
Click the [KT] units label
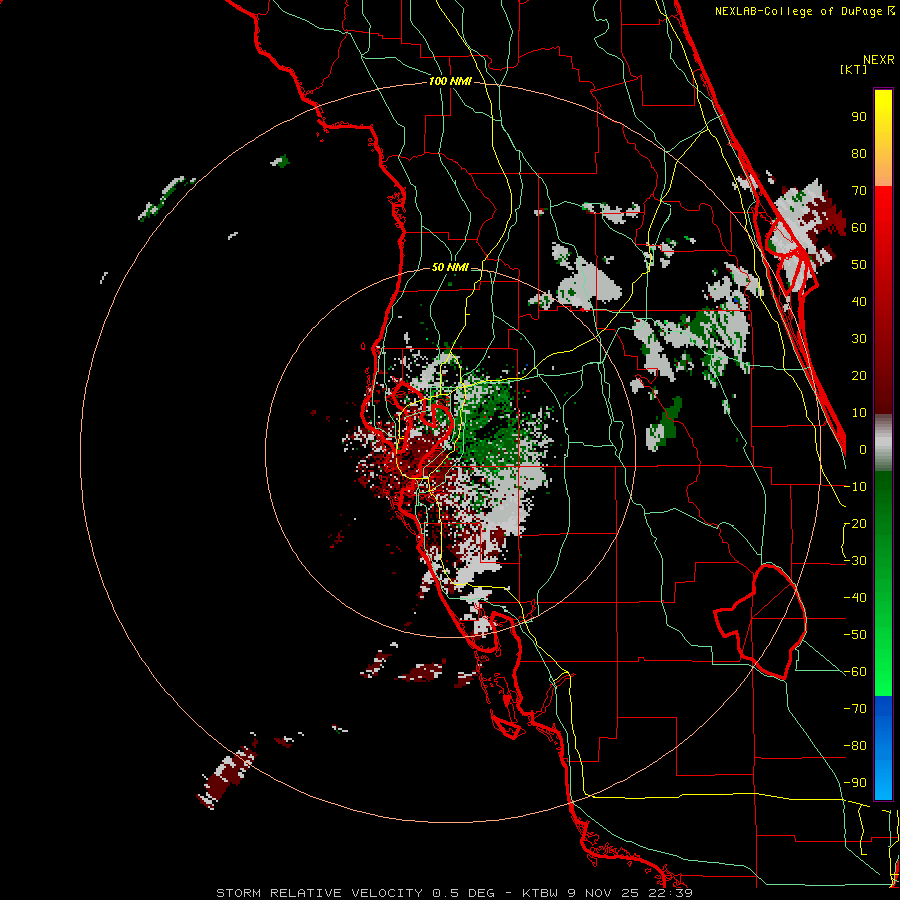(x=853, y=69)
